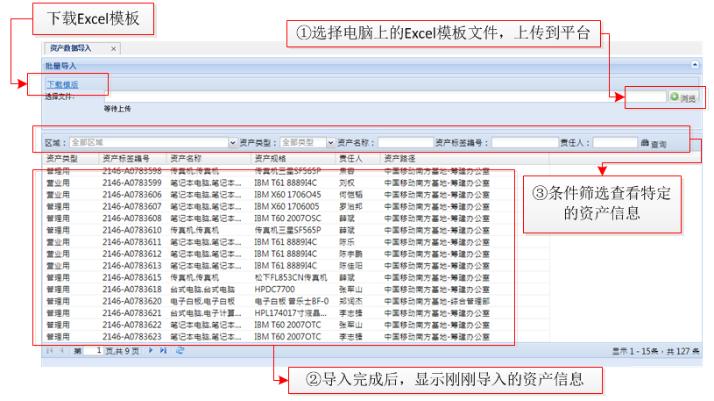Select row 2146-A0783611
714x401 pixels.
296,242
